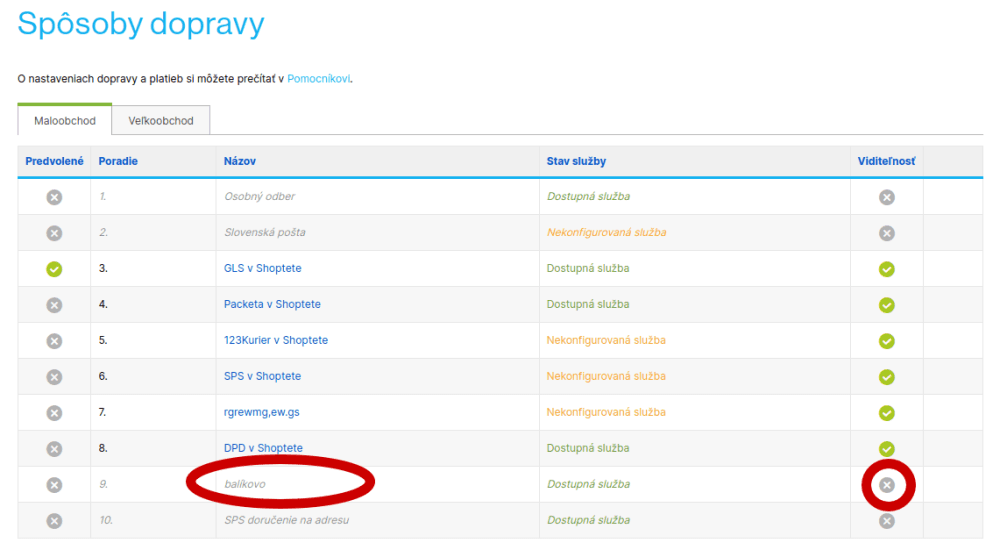This screenshot has height=550, width=1000.
Task: Disable visibility for Packeta v Shoptete
Action: 886,305
